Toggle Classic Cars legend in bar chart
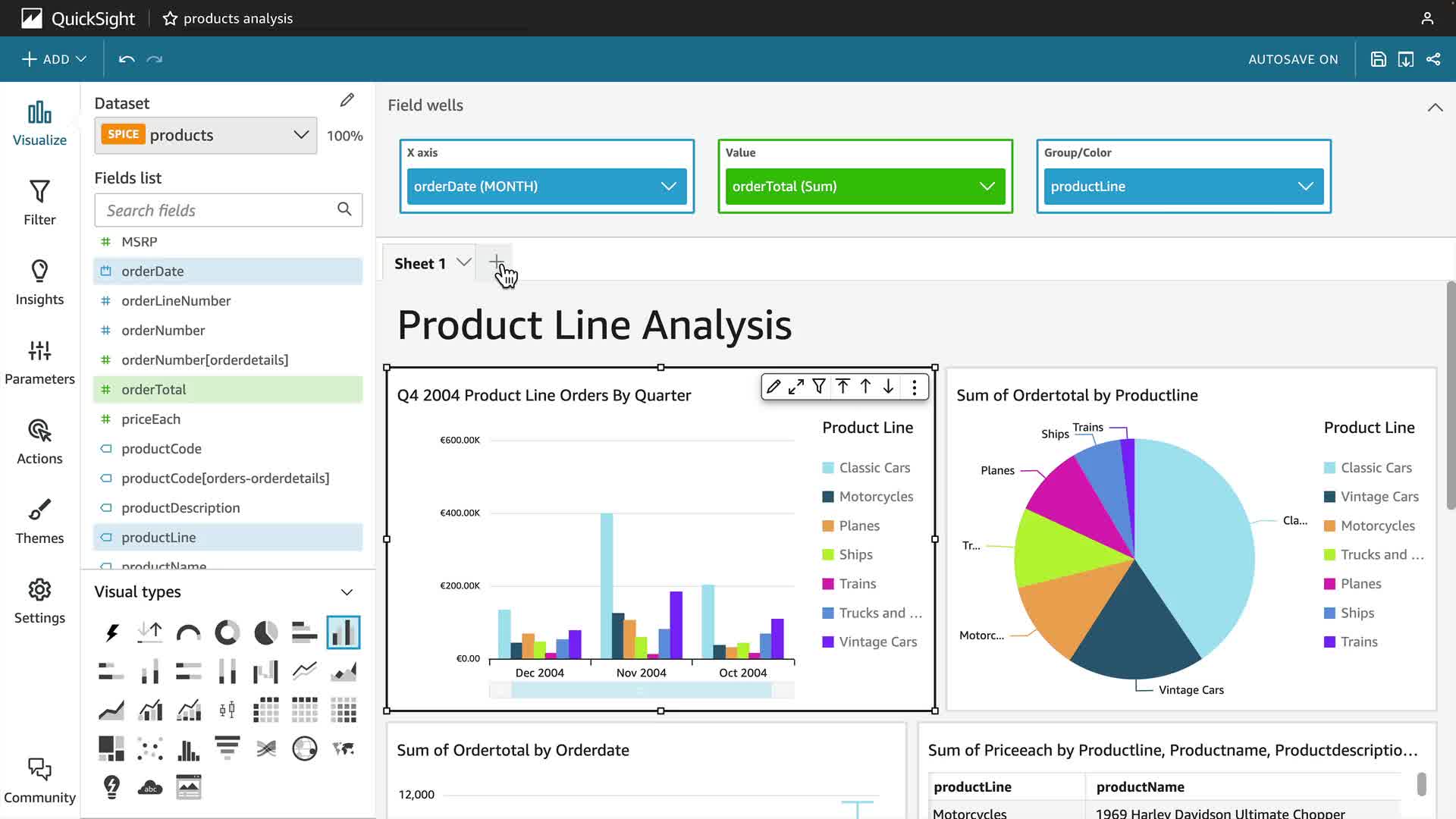 pyautogui.click(x=874, y=468)
